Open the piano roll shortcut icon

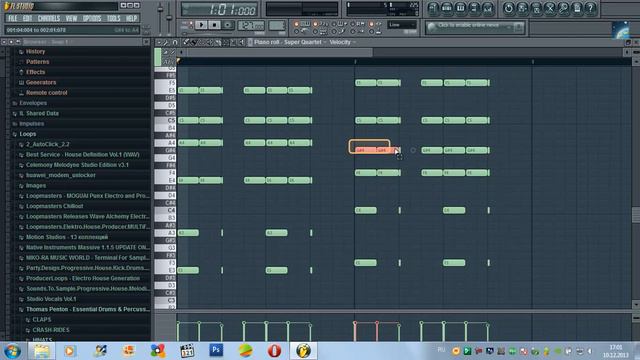pyautogui.click(x=461, y=8)
